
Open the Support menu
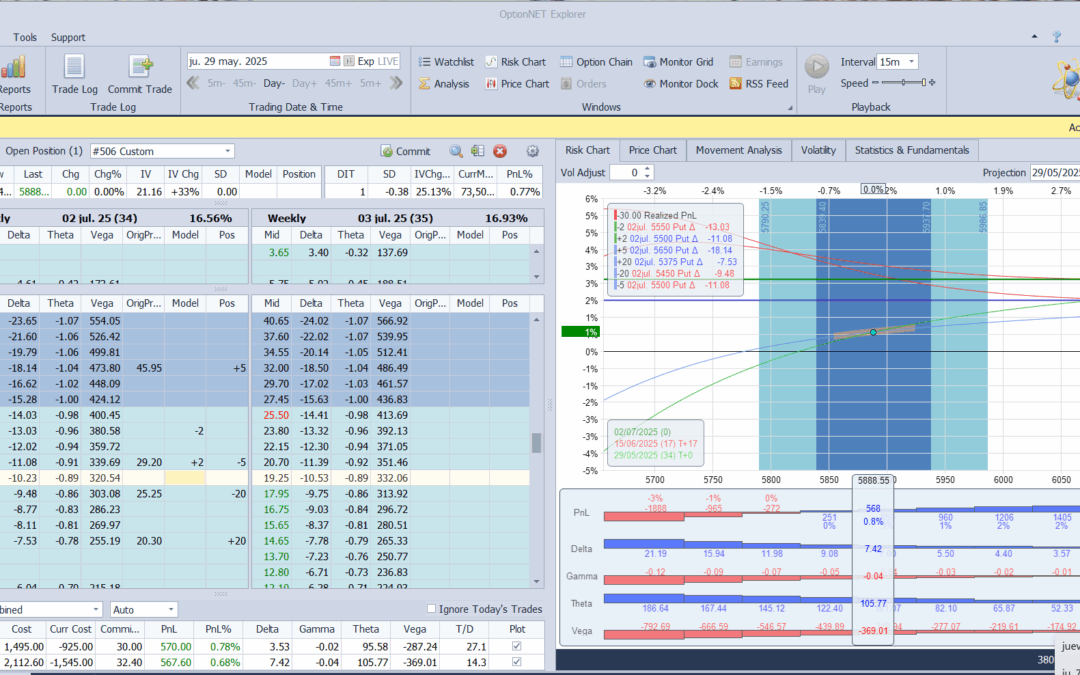click(x=68, y=37)
